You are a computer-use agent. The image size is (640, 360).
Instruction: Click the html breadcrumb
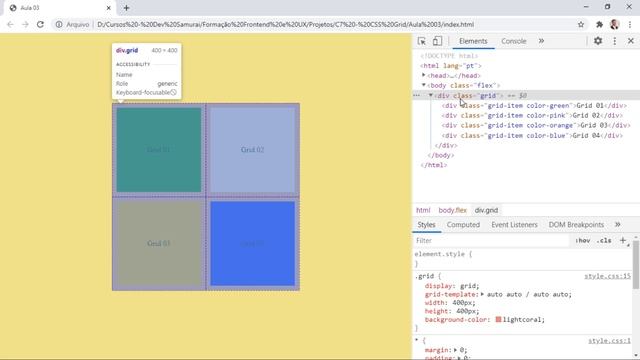coord(423,210)
